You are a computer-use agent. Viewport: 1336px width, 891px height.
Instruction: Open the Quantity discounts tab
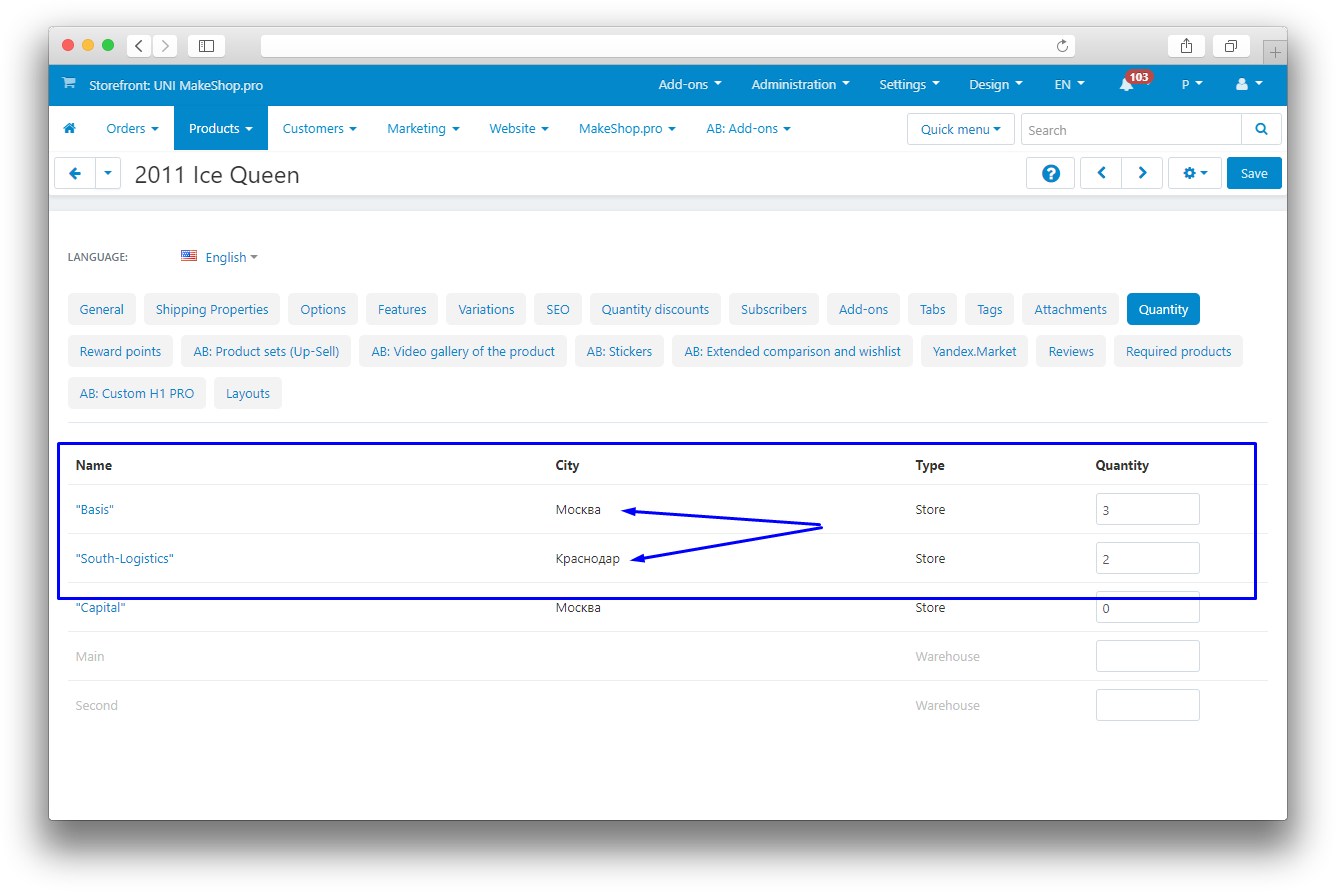tap(655, 310)
